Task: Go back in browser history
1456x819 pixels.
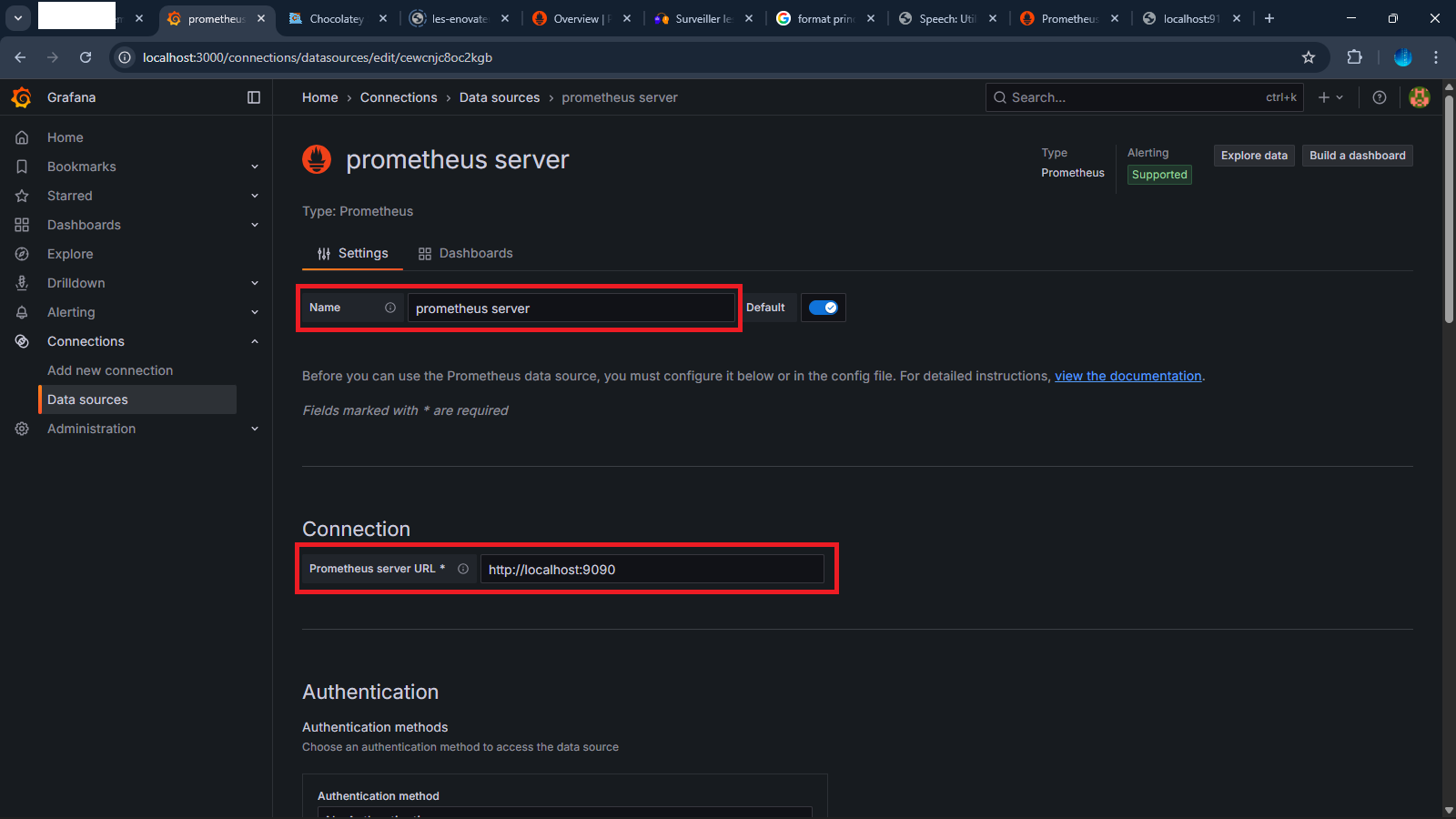Action: tap(20, 57)
